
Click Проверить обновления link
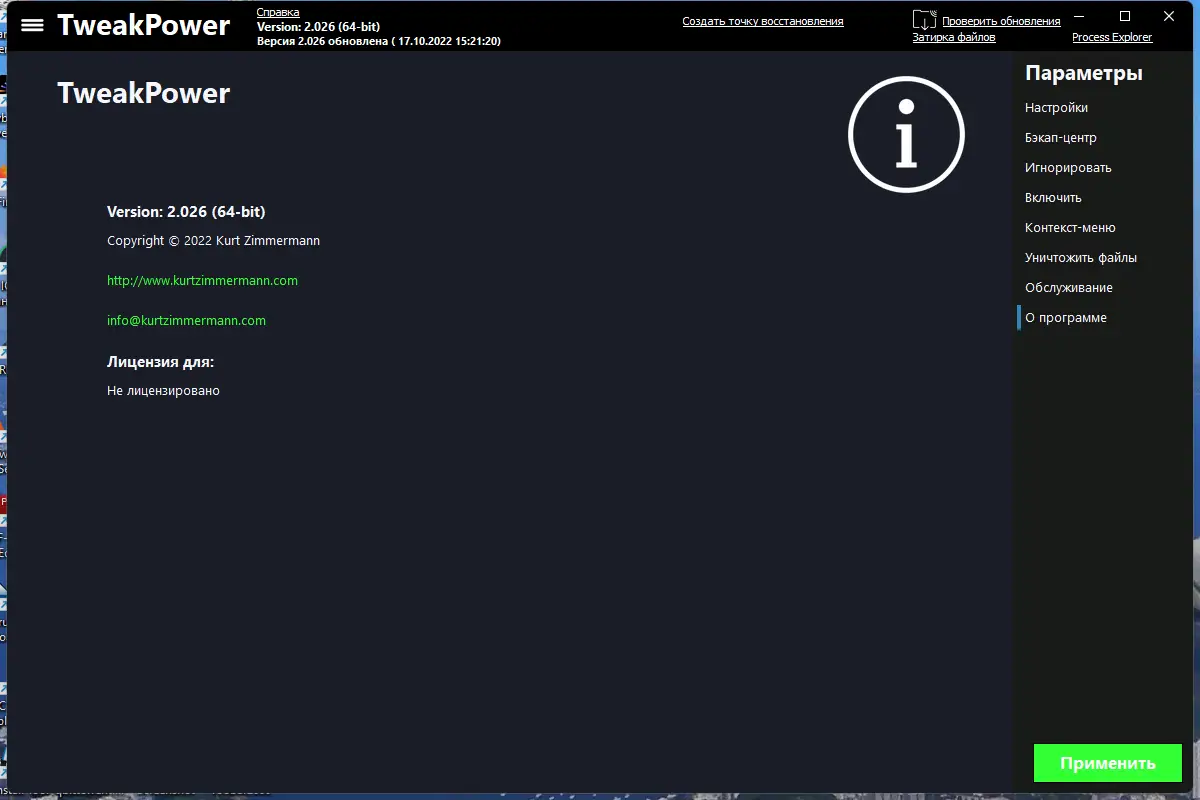(x=1001, y=21)
